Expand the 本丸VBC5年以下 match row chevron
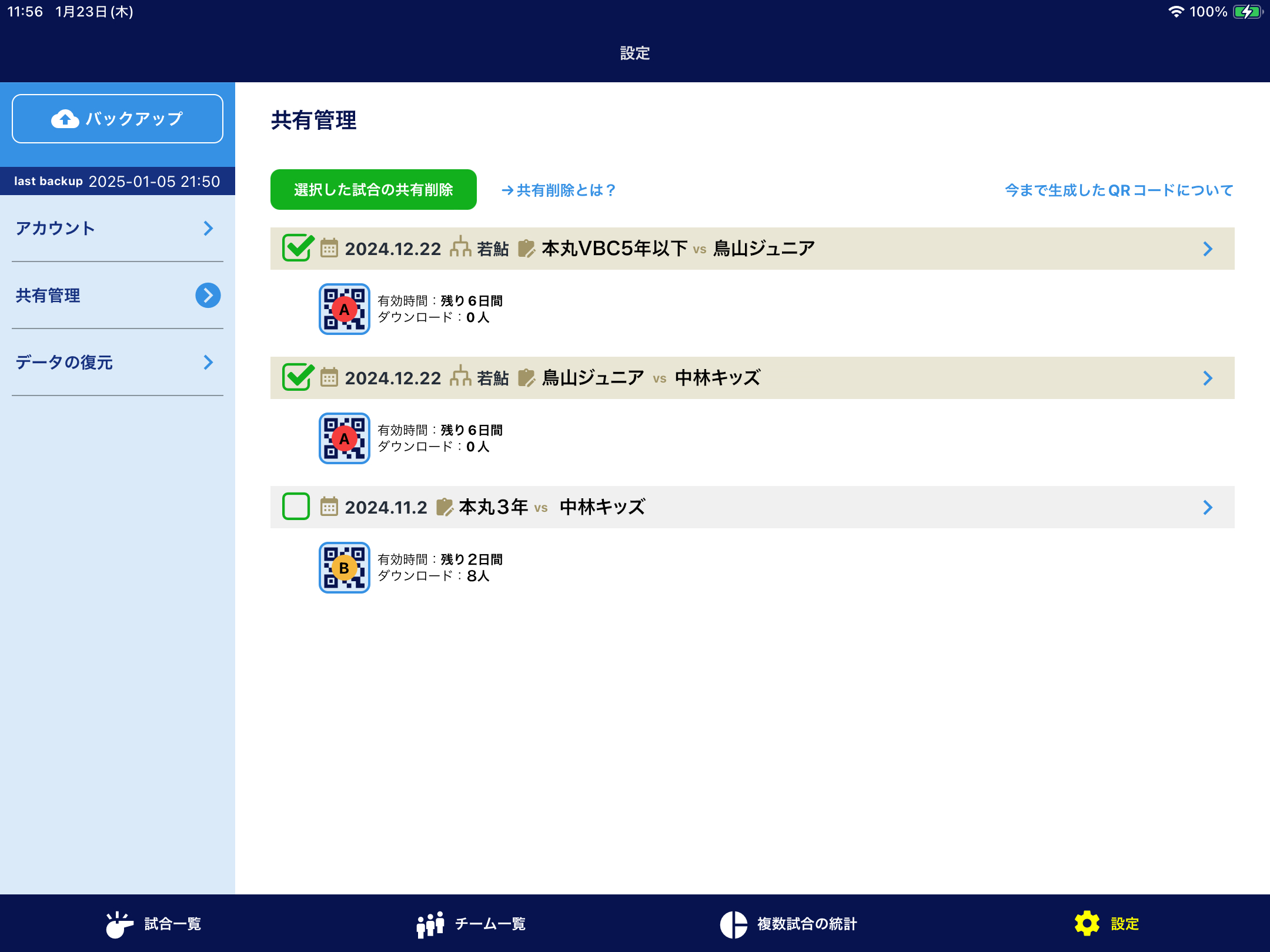The height and width of the screenshot is (952, 1270). pyautogui.click(x=1207, y=249)
